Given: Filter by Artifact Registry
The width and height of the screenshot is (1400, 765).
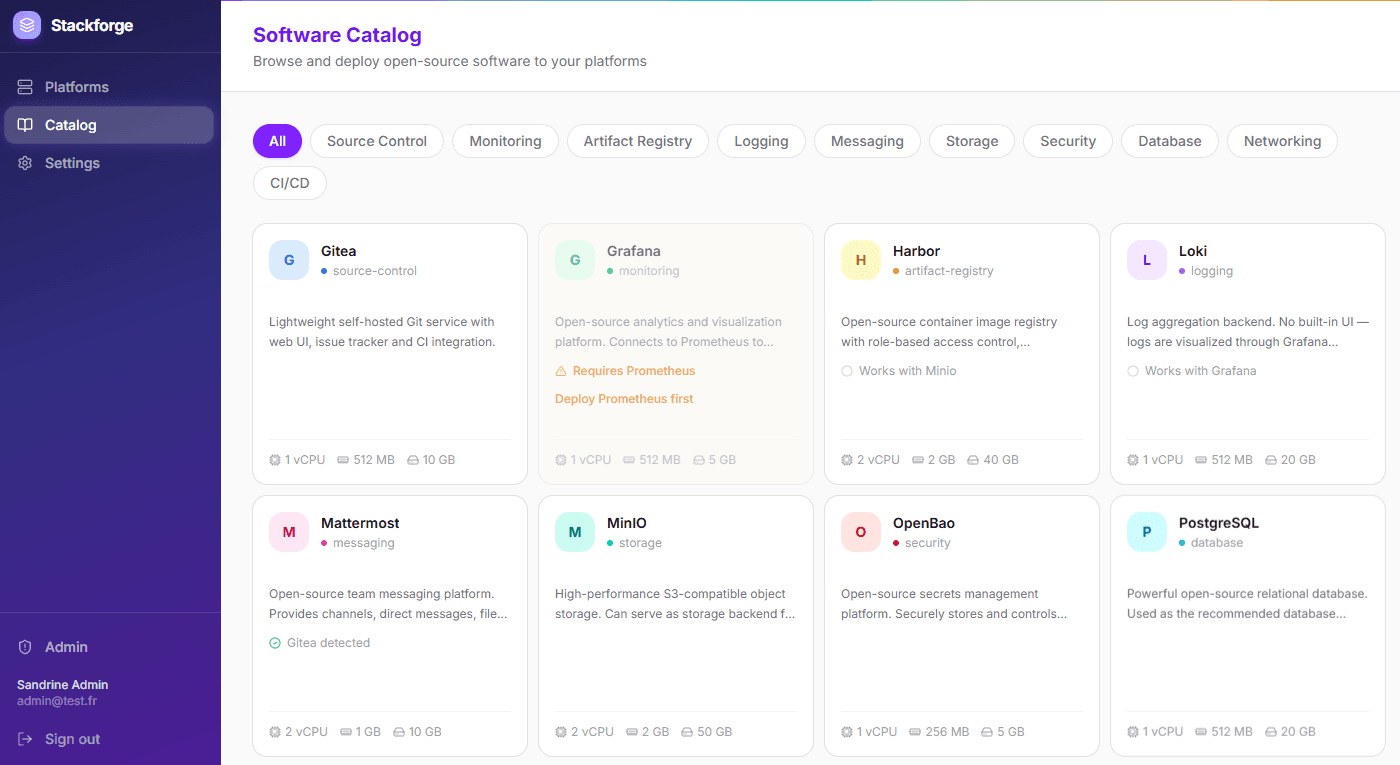Looking at the screenshot, I should [x=638, y=141].
